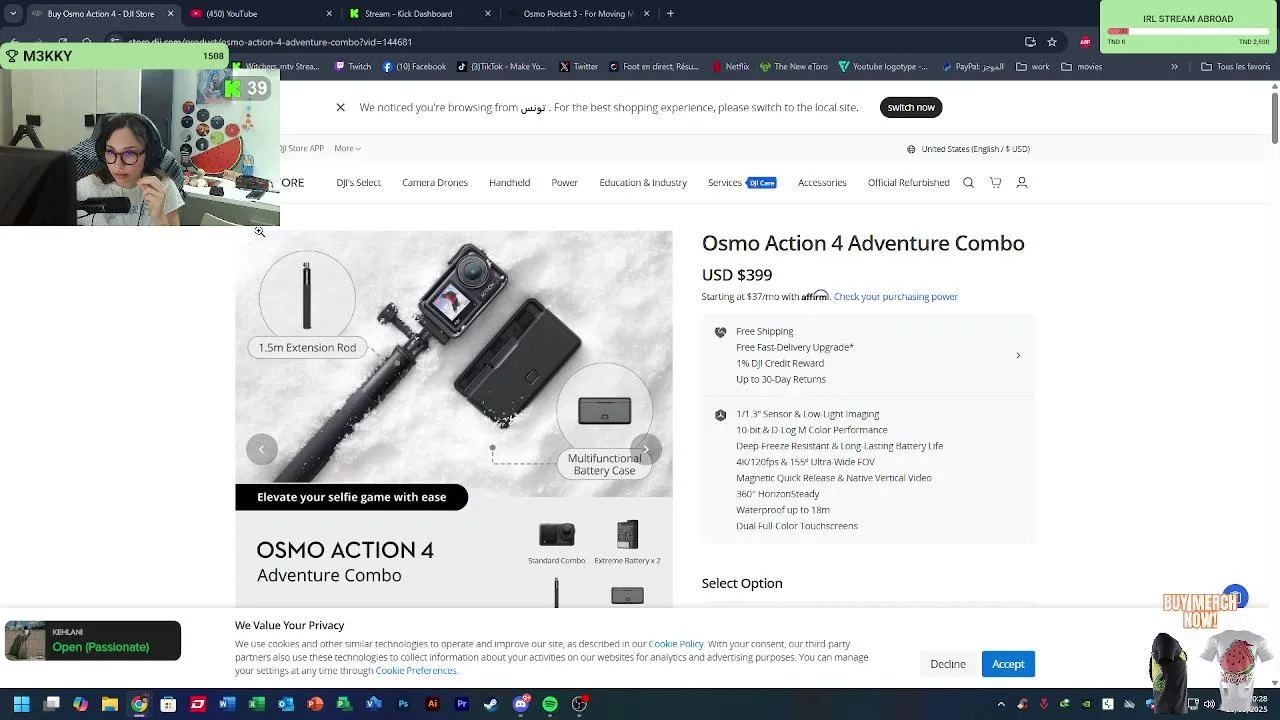Open Education & Industry menu
The image size is (1280, 720).
coord(643,183)
